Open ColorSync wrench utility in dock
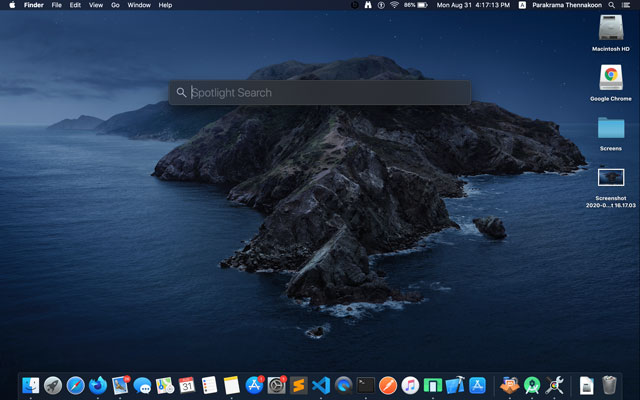This screenshot has width=640, height=400. tap(555, 385)
